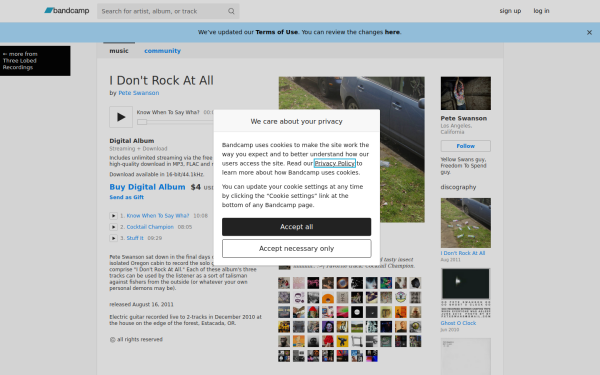The width and height of the screenshot is (600, 375).
Task: Focus the artist, album, or track search field
Action: (x=168, y=11)
